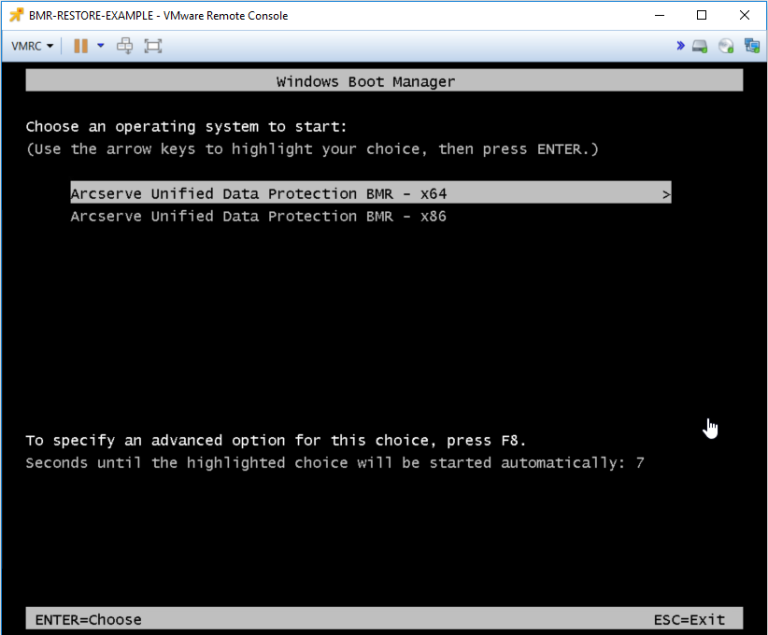768x635 pixels.
Task: Click the 'Choose an operating system to start' text
Action: pos(186,127)
